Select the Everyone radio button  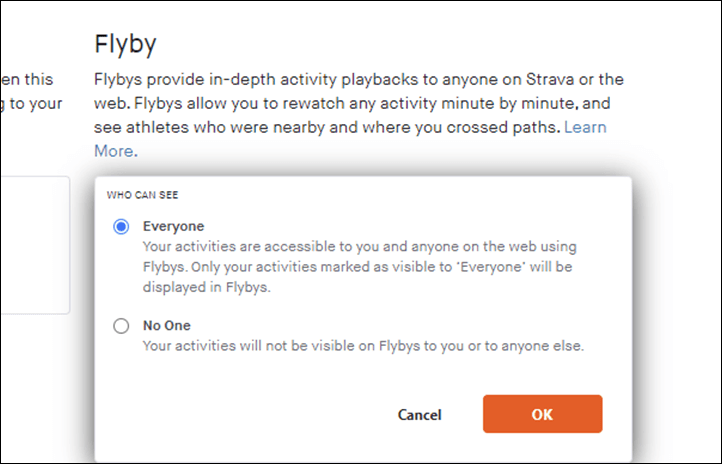tap(121, 226)
